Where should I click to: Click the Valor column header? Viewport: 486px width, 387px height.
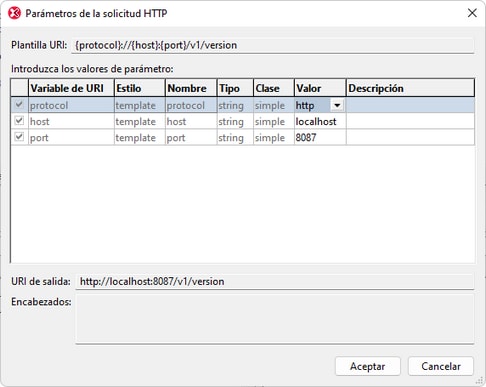[320, 88]
